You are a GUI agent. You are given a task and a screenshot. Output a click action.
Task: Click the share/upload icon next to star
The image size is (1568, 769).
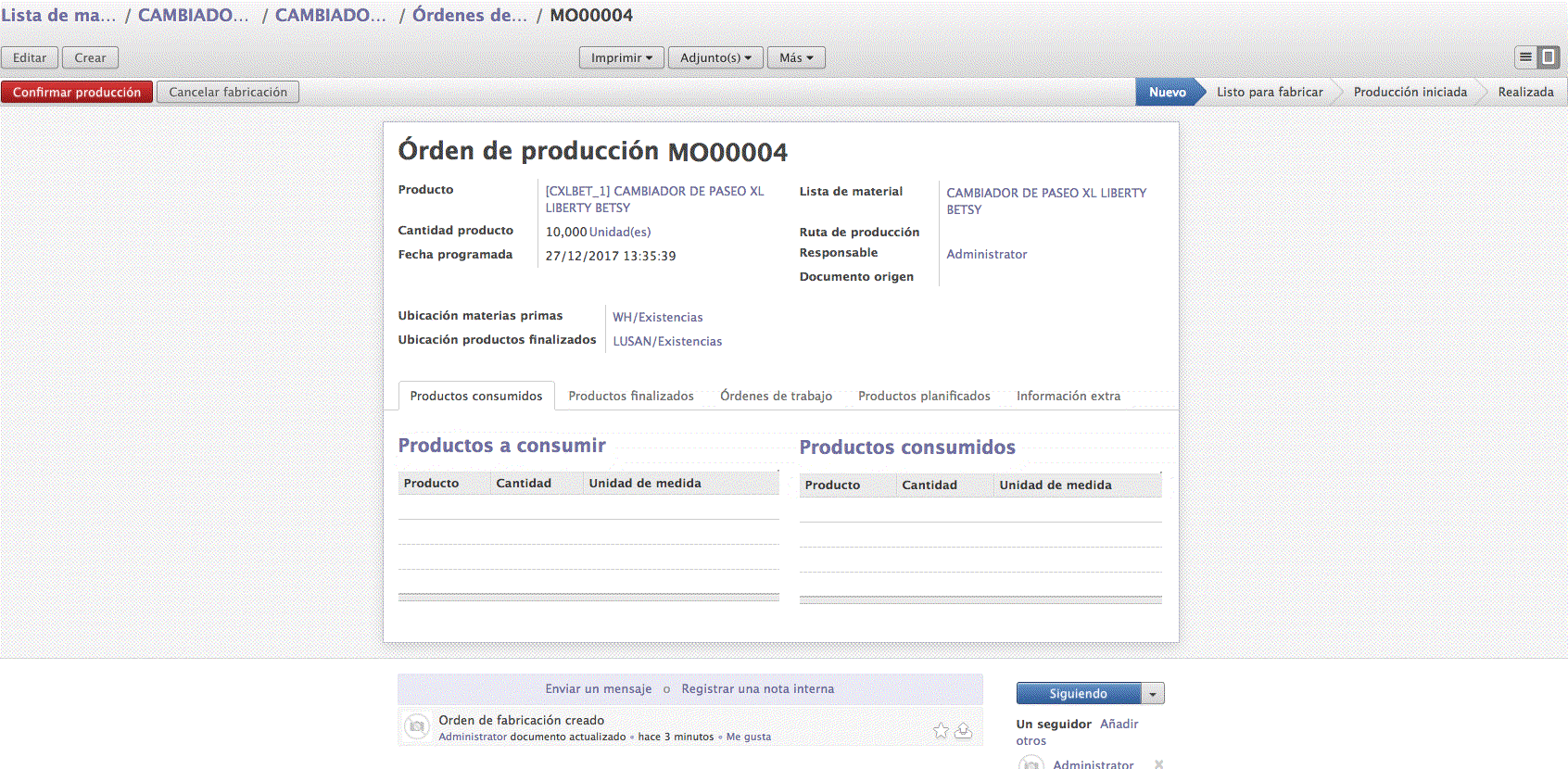pyautogui.click(x=964, y=731)
